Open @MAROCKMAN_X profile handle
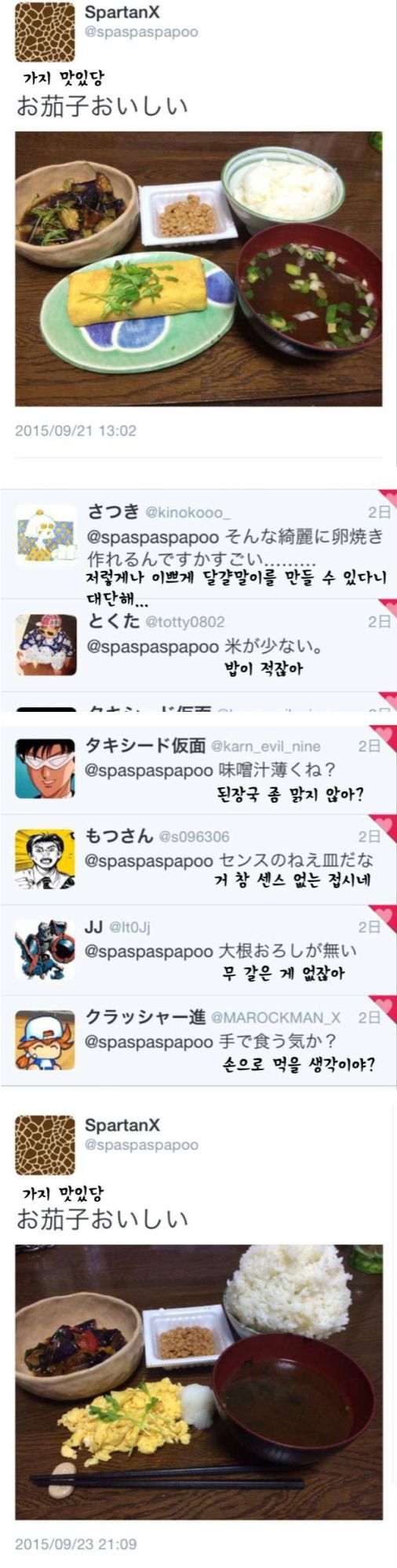The width and height of the screenshot is (397, 1568). [x=275, y=1018]
